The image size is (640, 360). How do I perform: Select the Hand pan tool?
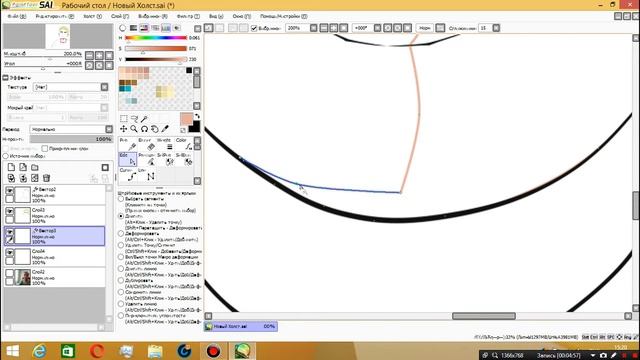coord(155,129)
